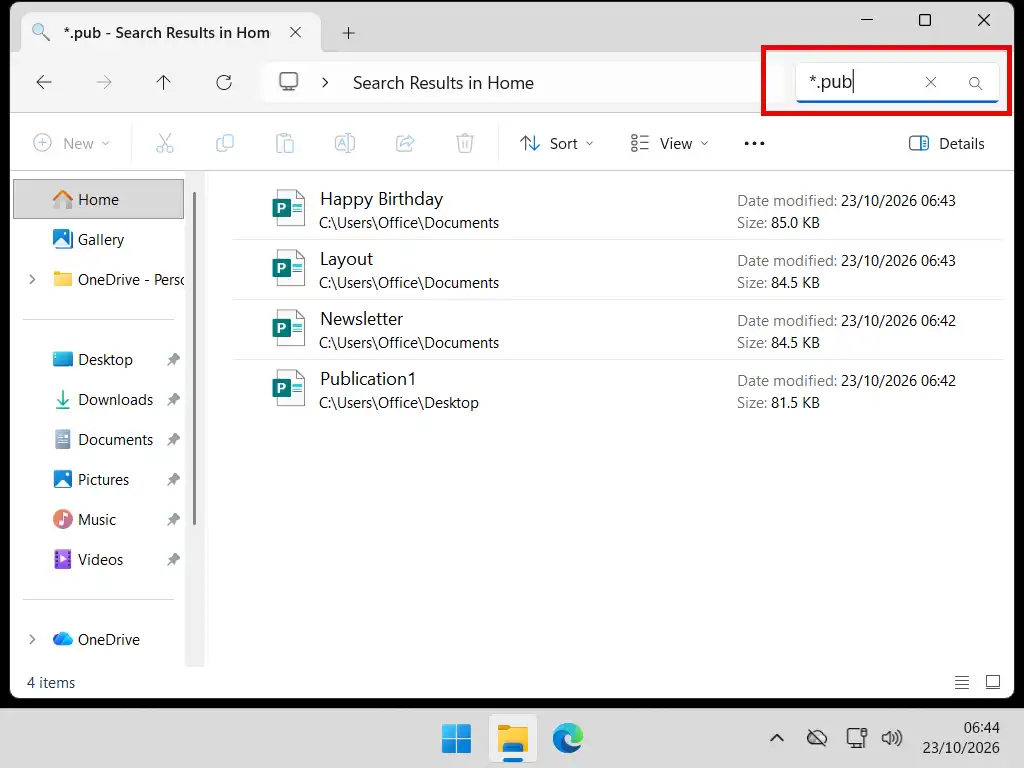Select the Layout publisher file
Screen dimensions: 1024x768
click(617, 270)
